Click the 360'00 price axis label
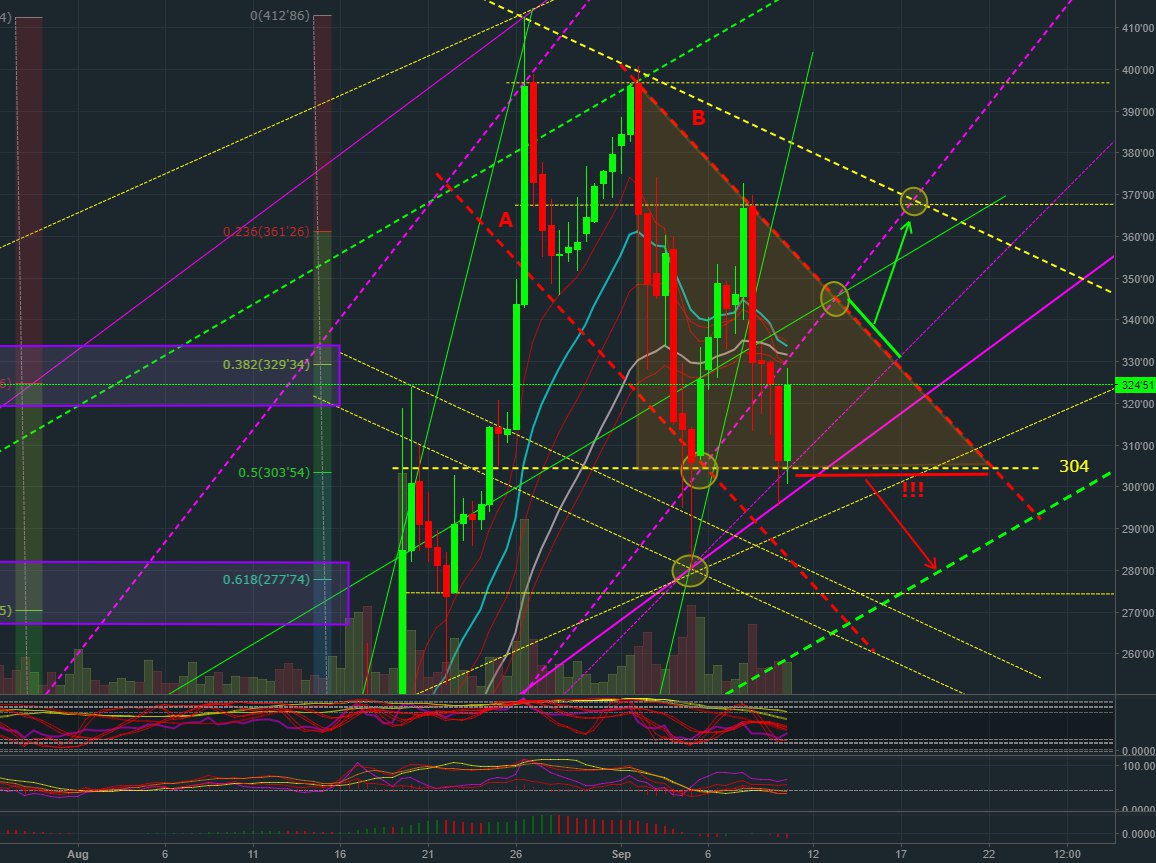1156x863 pixels. (x=1138, y=237)
